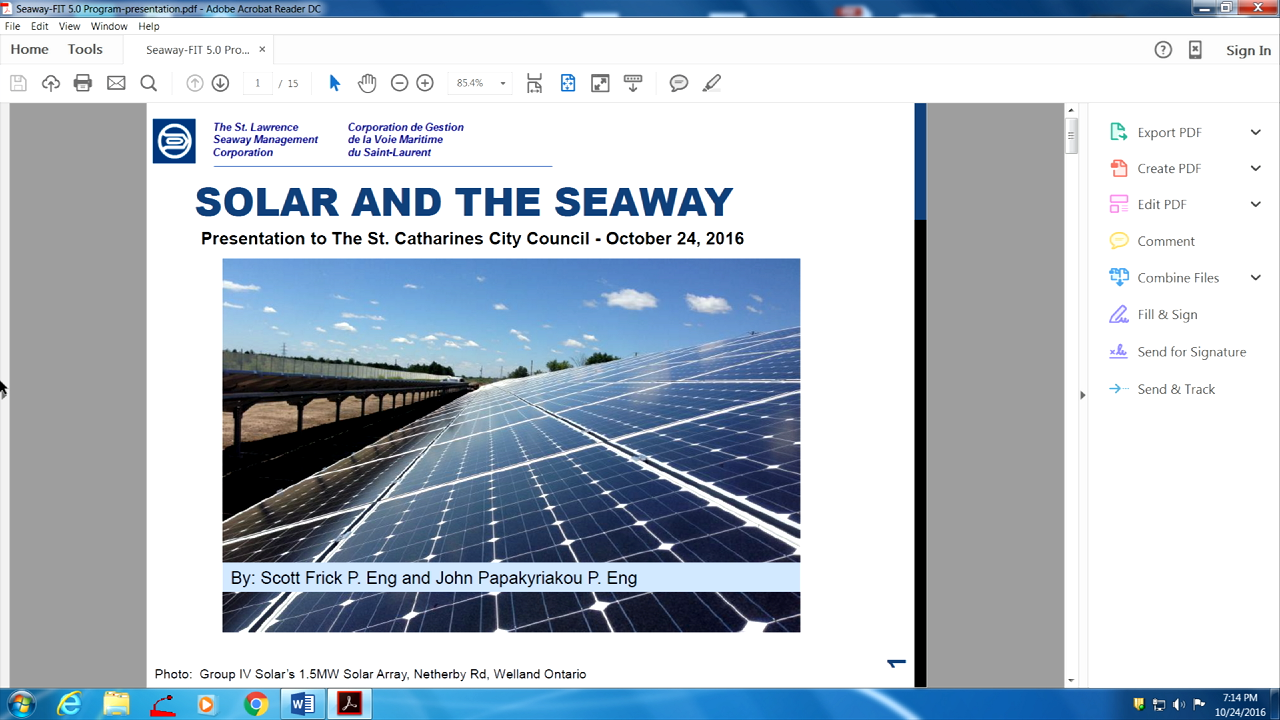Zoom in with plus button
Viewport: 1280px width, 720px height.
(425, 83)
